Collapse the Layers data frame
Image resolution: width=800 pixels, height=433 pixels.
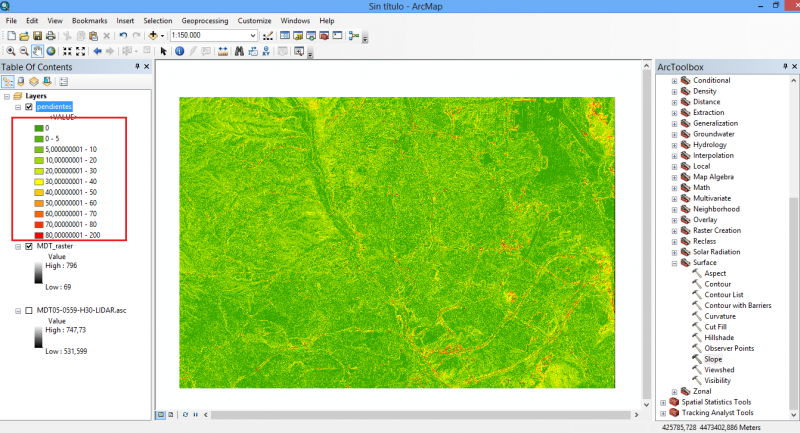point(7,96)
